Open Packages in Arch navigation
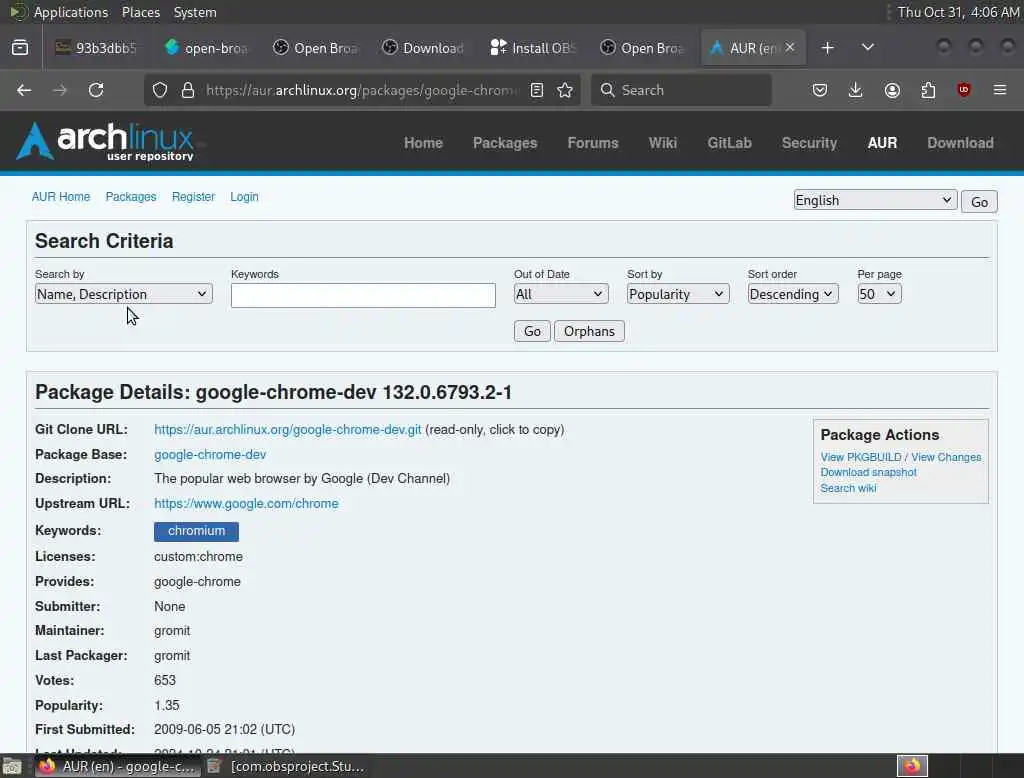The height and width of the screenshot is (778, 1024). [x=505, y=142]
